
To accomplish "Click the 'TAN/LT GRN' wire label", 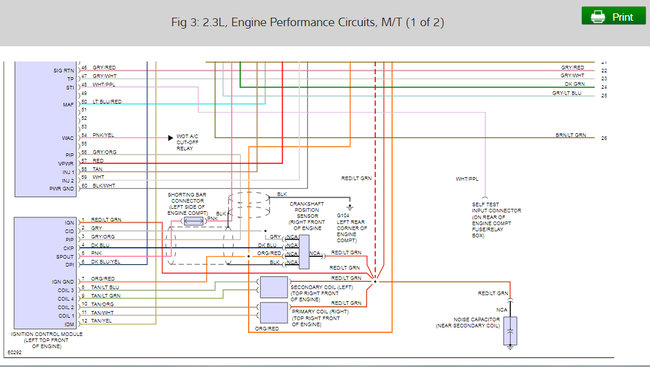I will (106, 296).
